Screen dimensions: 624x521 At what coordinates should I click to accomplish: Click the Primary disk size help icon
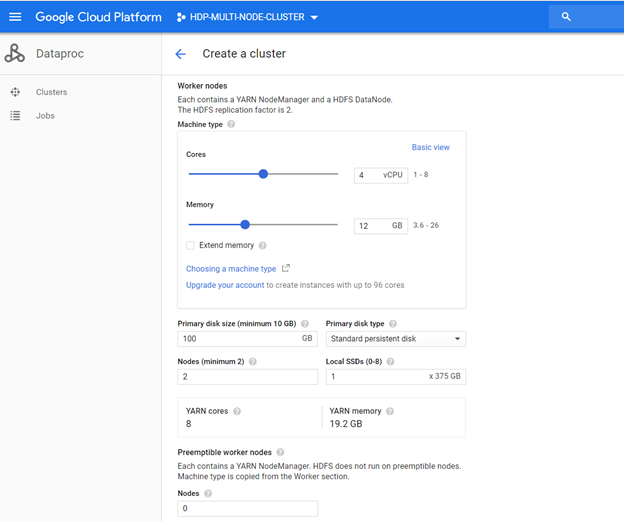click(305, 324)
